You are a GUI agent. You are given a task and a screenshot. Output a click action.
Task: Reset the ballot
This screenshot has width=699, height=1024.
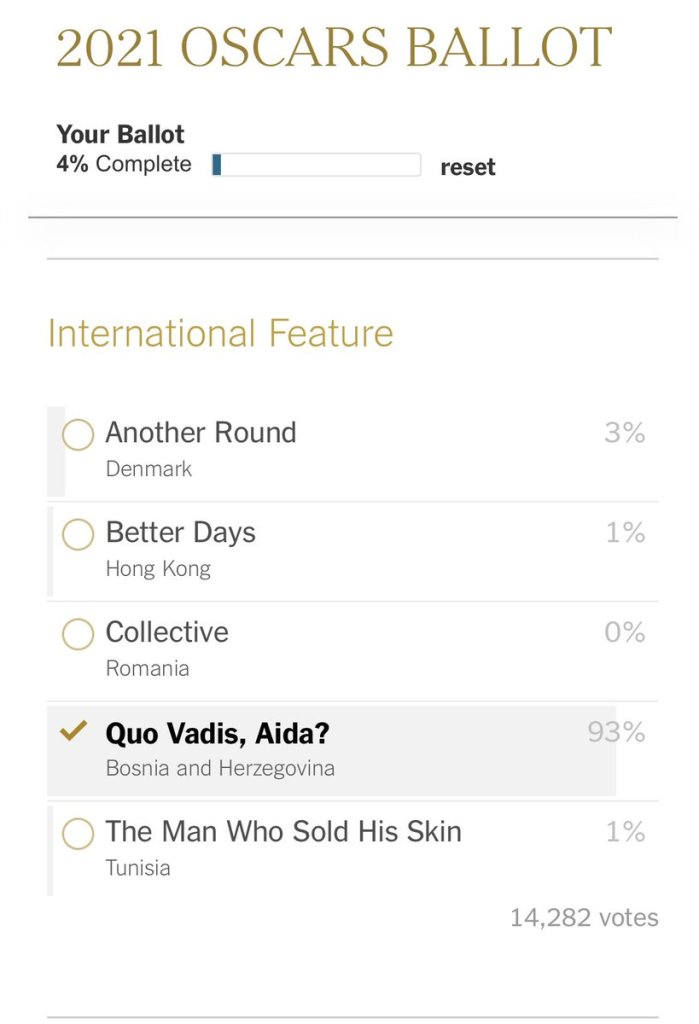[468, 167]
